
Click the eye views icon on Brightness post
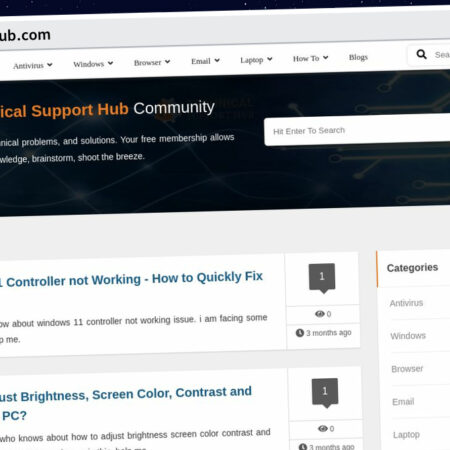(323, 428)
